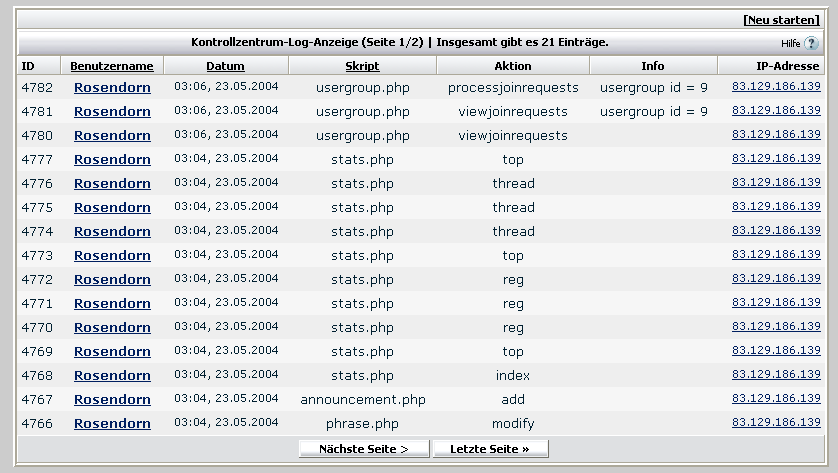Click IP address in row 4768
Viewport: 838px width, 473px height.
coord(776,375)
